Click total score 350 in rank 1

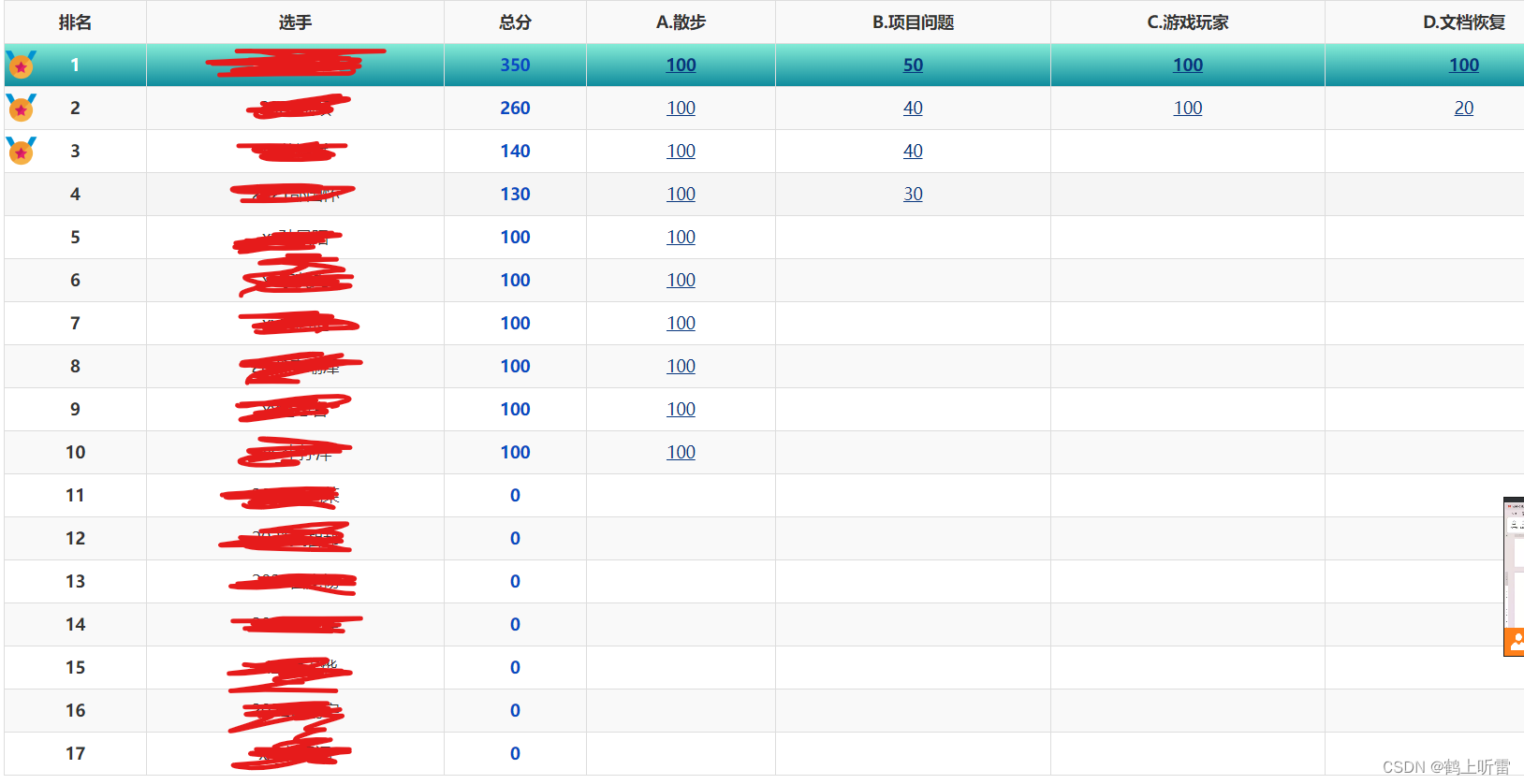tap(515, 65)
